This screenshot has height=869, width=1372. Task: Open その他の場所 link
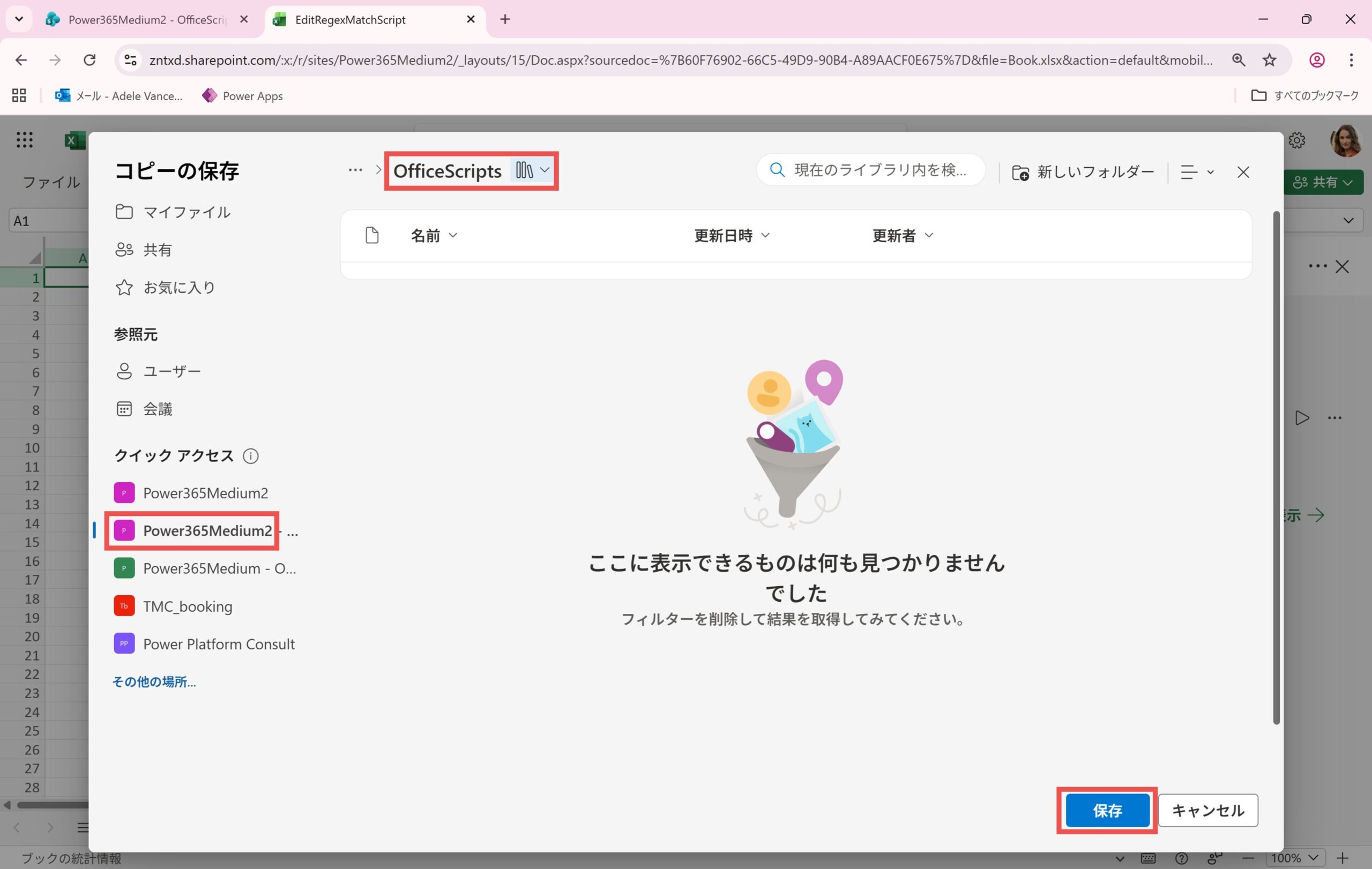point(154,681)
